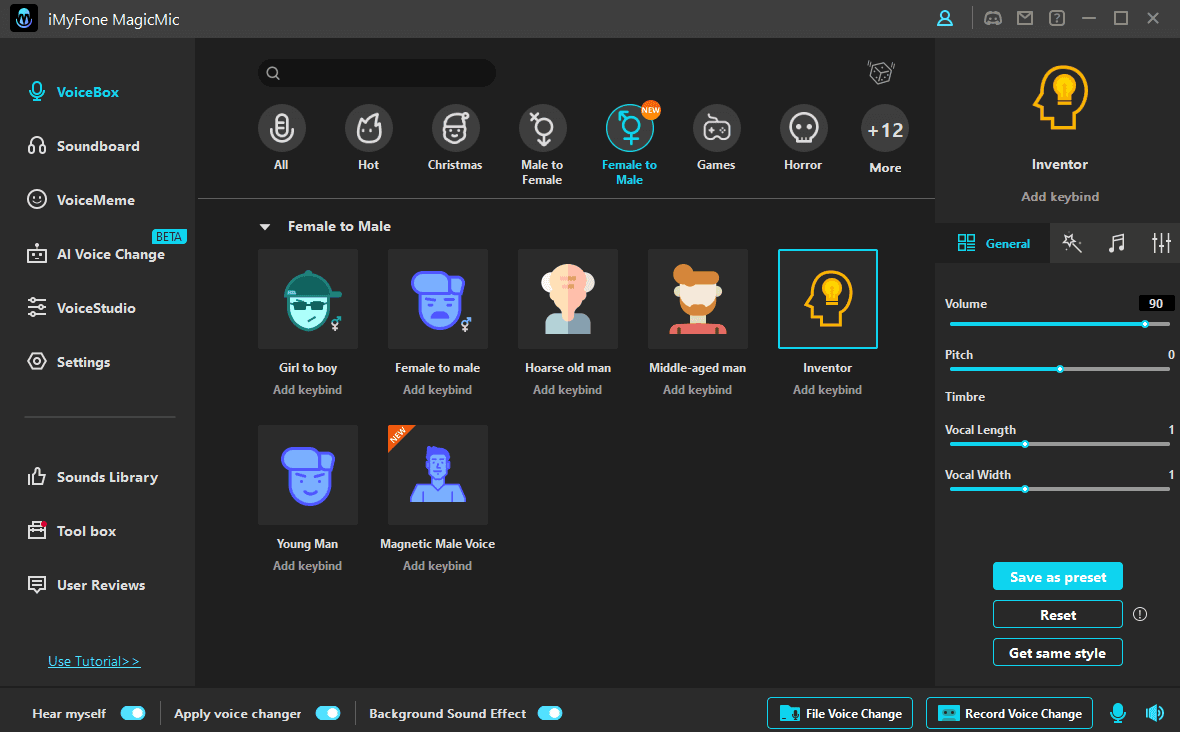The image size is (1180, 732).
Task: Open Tool box in sidebar
Action: pyautogui.click(x=72, y=531)
